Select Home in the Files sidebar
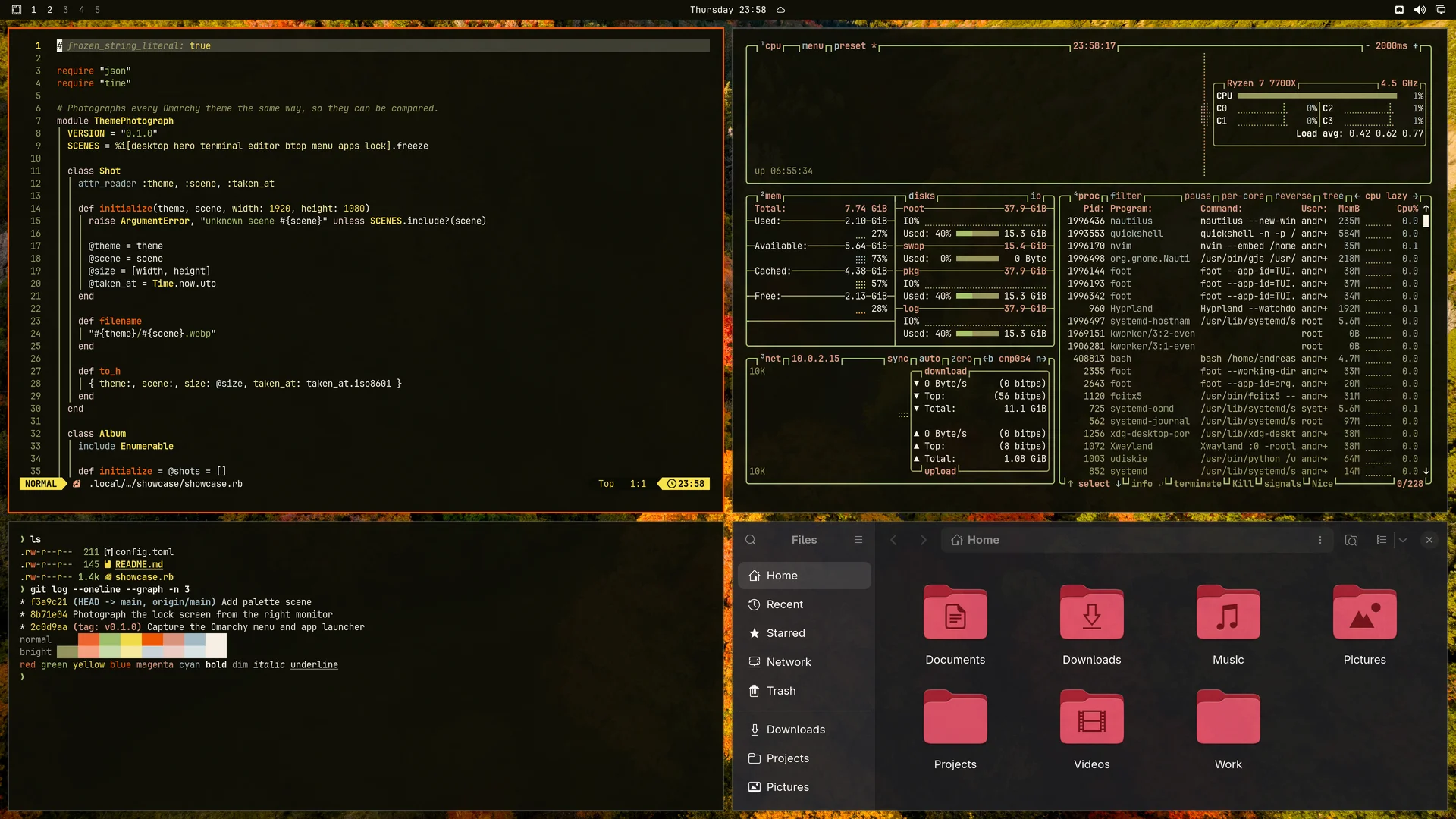 [x=805, y=576]
